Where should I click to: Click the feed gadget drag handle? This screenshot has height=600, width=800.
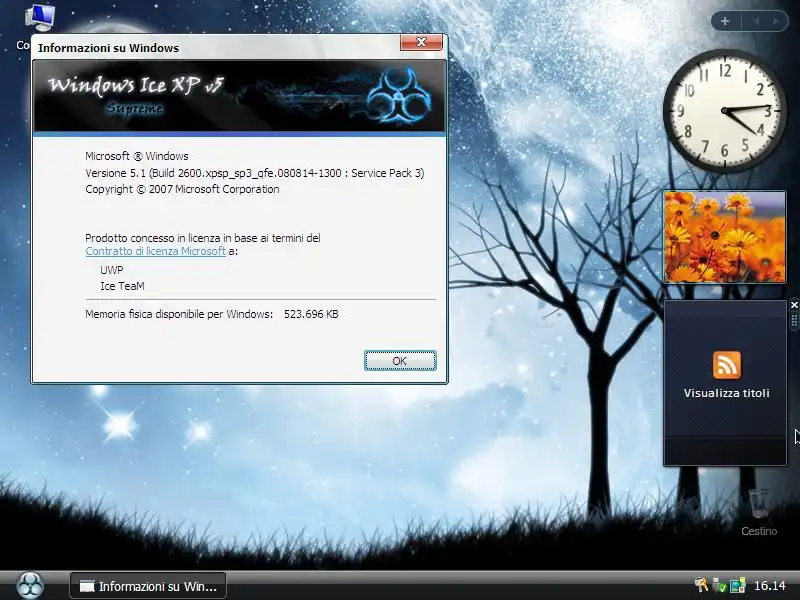point(794,320)
